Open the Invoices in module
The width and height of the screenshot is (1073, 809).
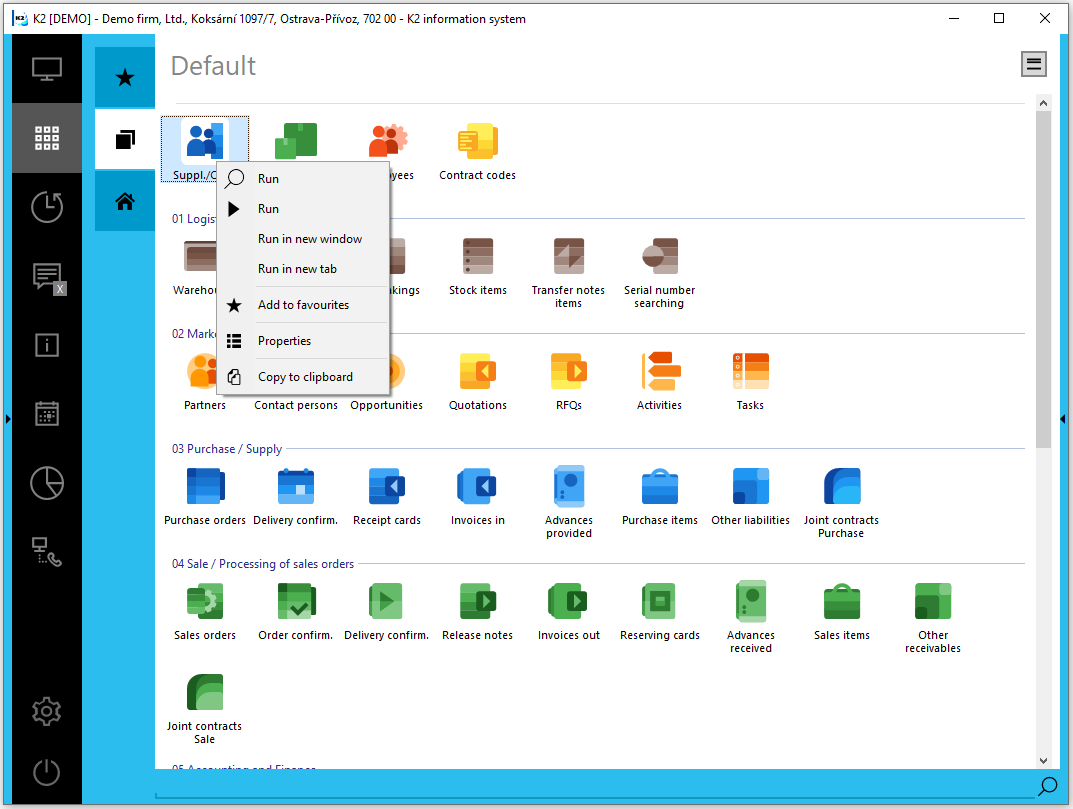(478, 496)
